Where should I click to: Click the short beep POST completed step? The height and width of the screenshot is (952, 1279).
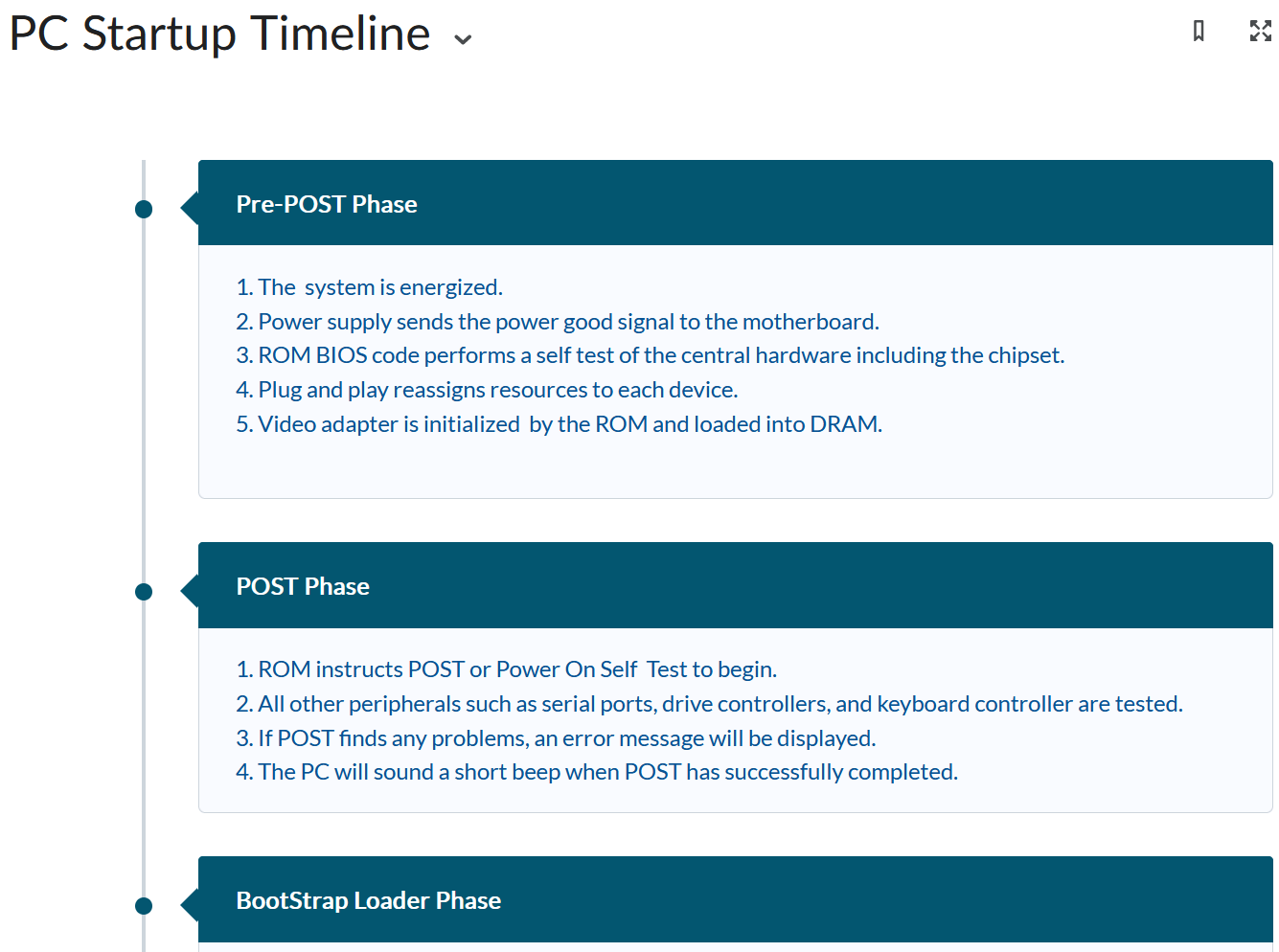[596, 772]
